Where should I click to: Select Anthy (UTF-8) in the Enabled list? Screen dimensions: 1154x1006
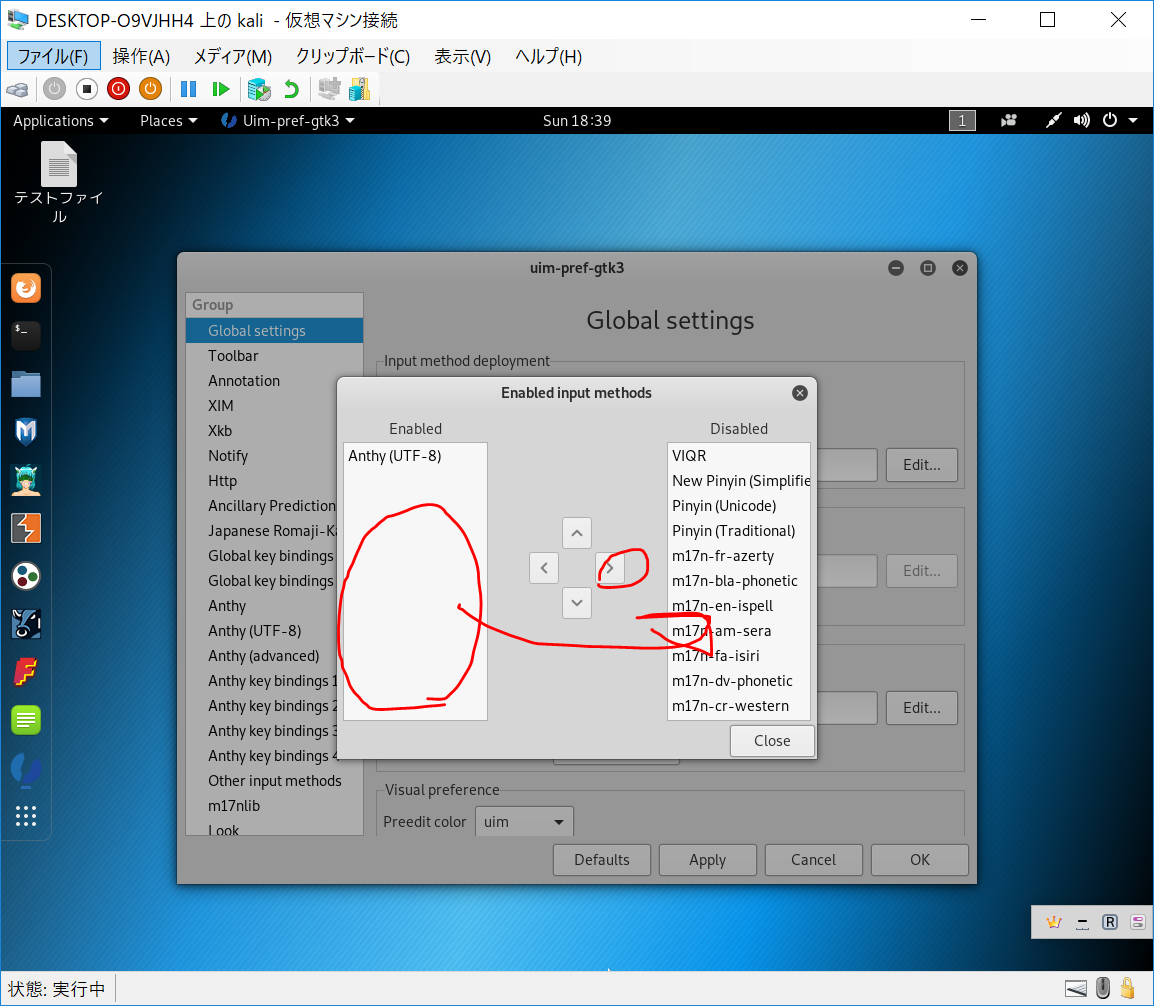[x=395, y=456]
